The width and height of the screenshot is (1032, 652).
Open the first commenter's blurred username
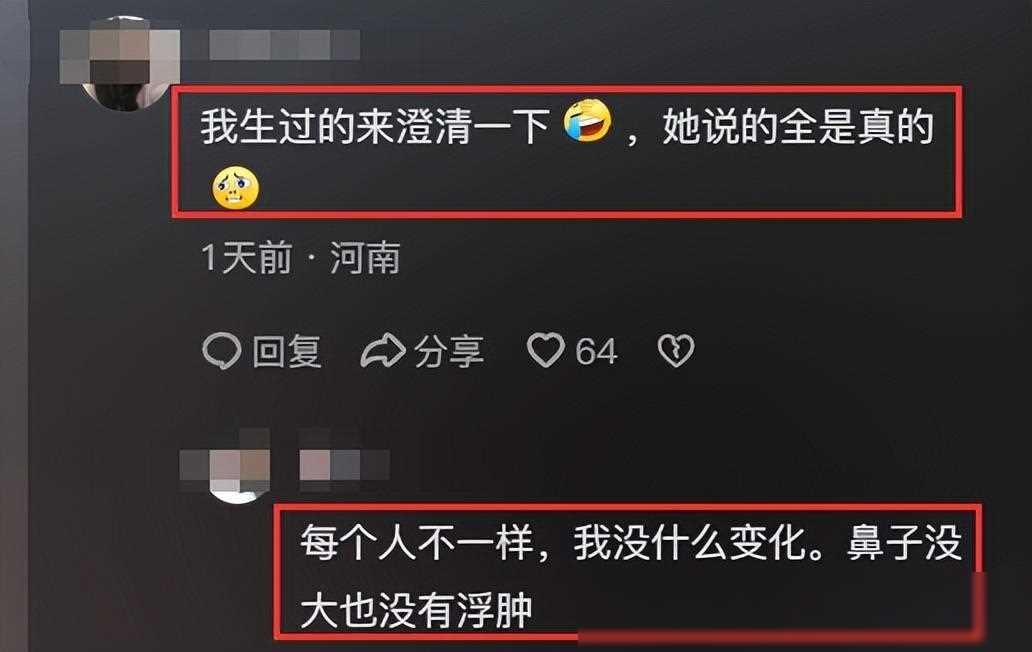pyautogui.click(x=284, y=45)
